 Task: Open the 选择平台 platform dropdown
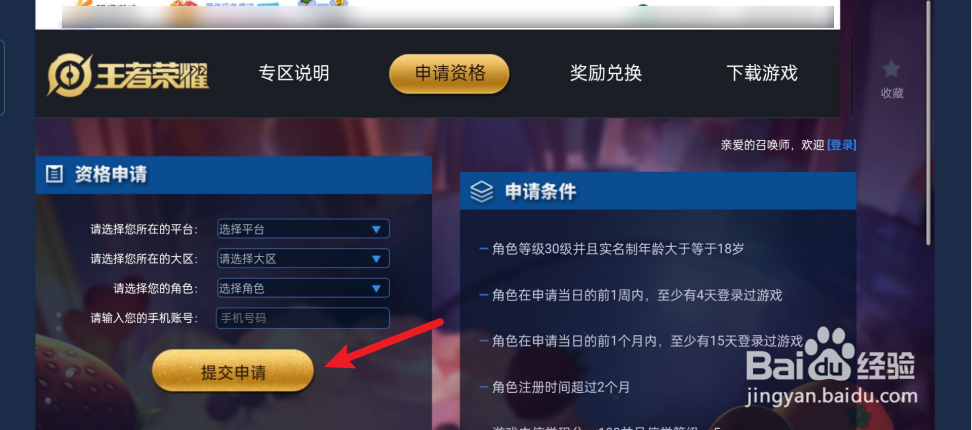[x=303, y=229]
